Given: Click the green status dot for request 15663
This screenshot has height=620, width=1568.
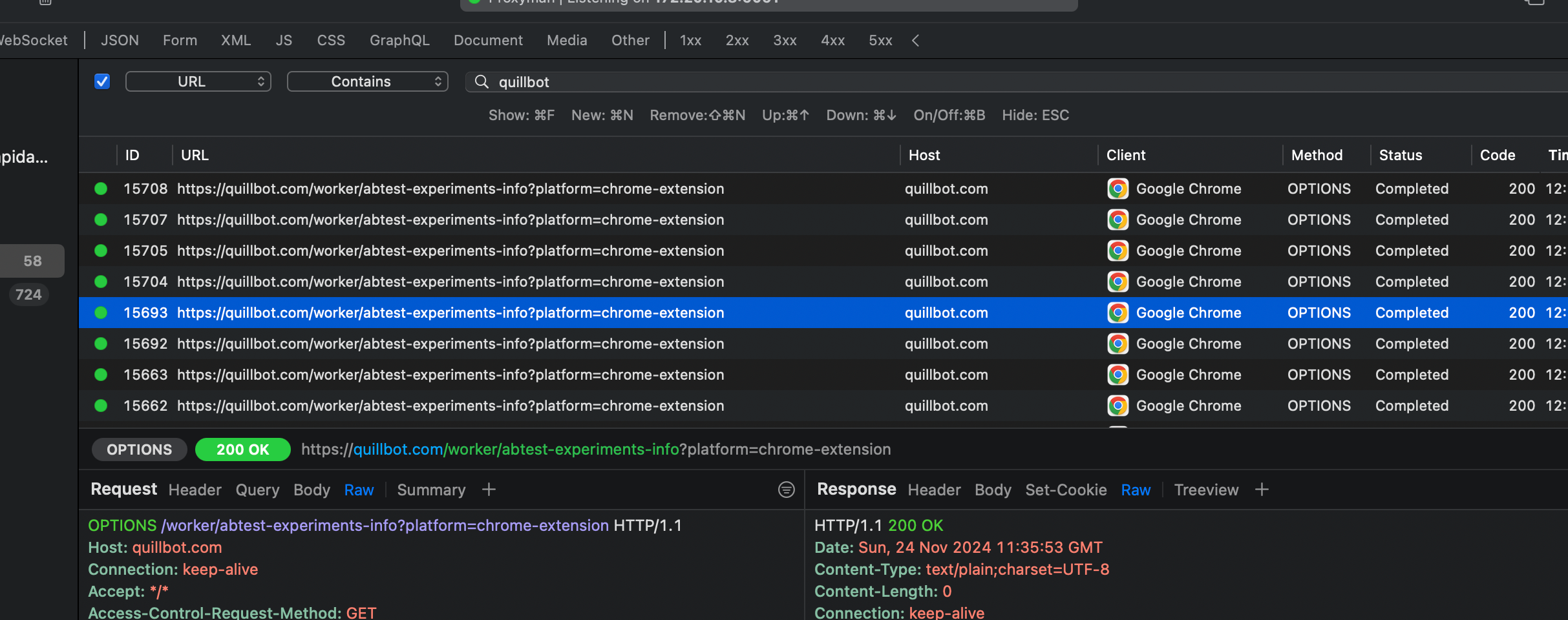Looking at the screenshot, I should pyautogui.click(x=101, y=375).
